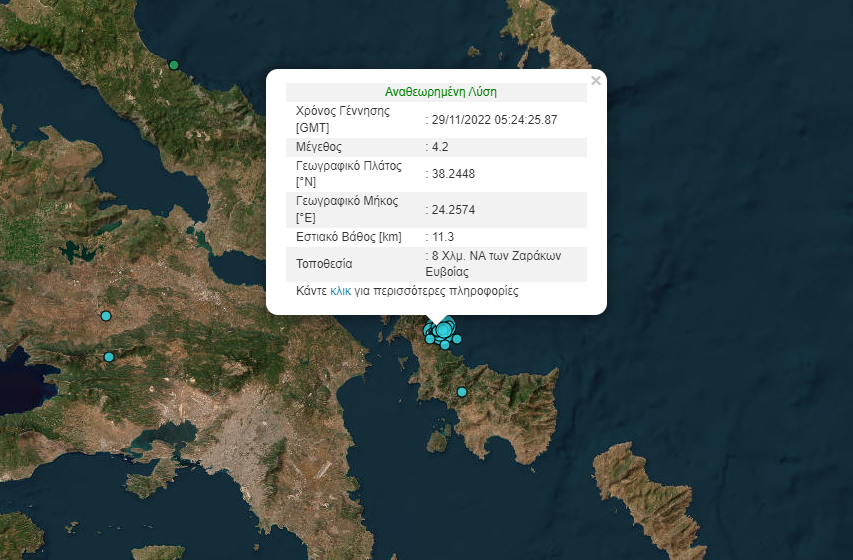This screenshot has width=853, height=560.
Task: Select the upper cyan marker on the western mainland
Action: pyautogui.click(x=105, y=317)
